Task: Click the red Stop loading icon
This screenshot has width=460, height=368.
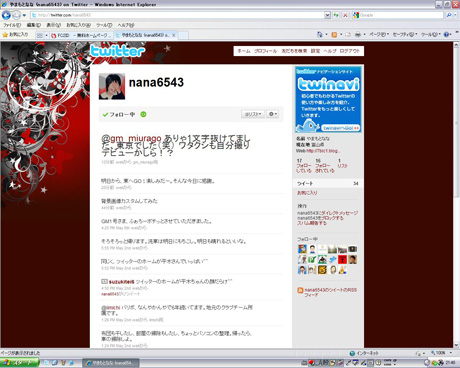Action: pos(345,15)
